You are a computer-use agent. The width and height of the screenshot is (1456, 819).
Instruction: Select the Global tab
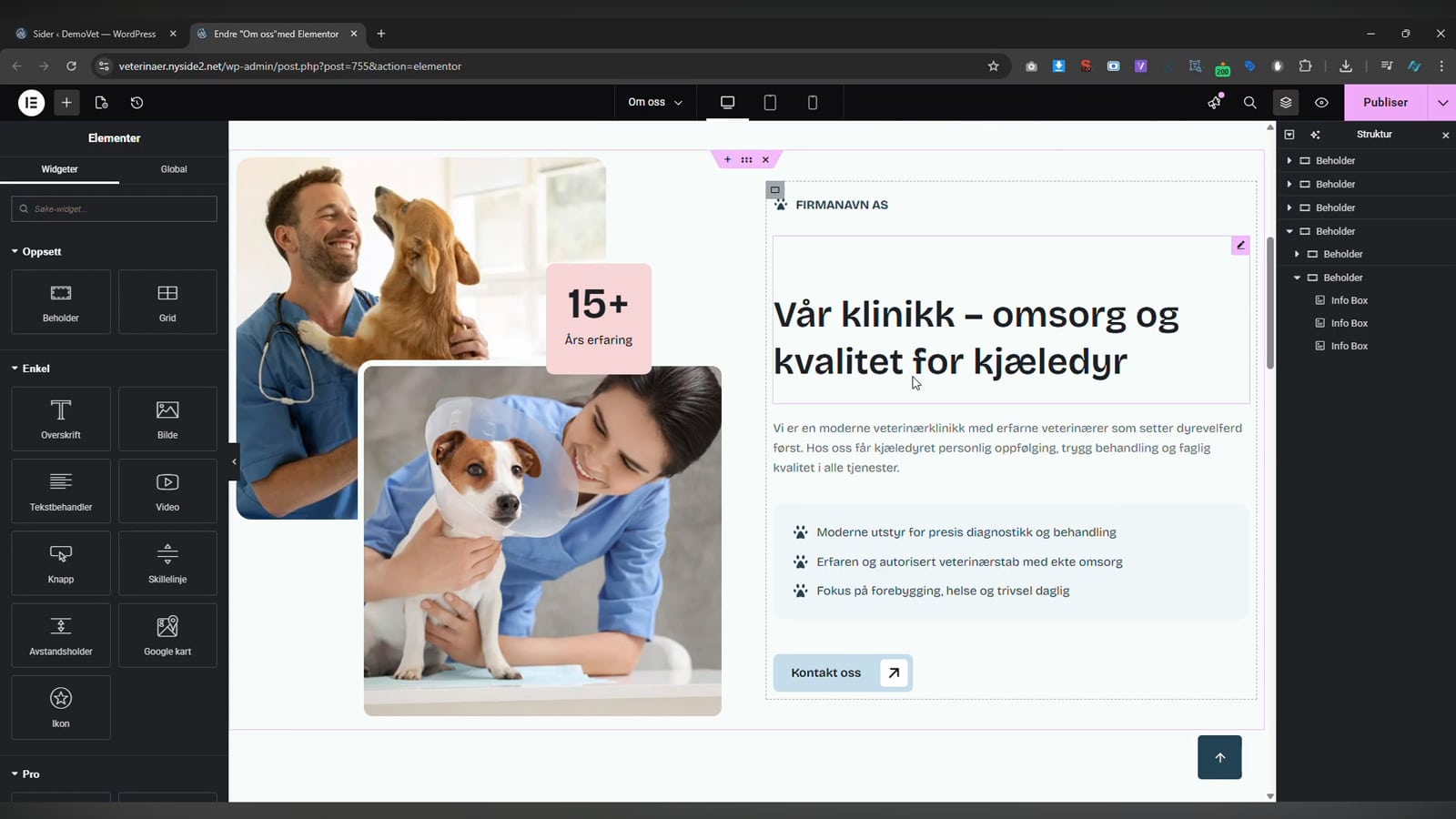click(x=174, y=169)
